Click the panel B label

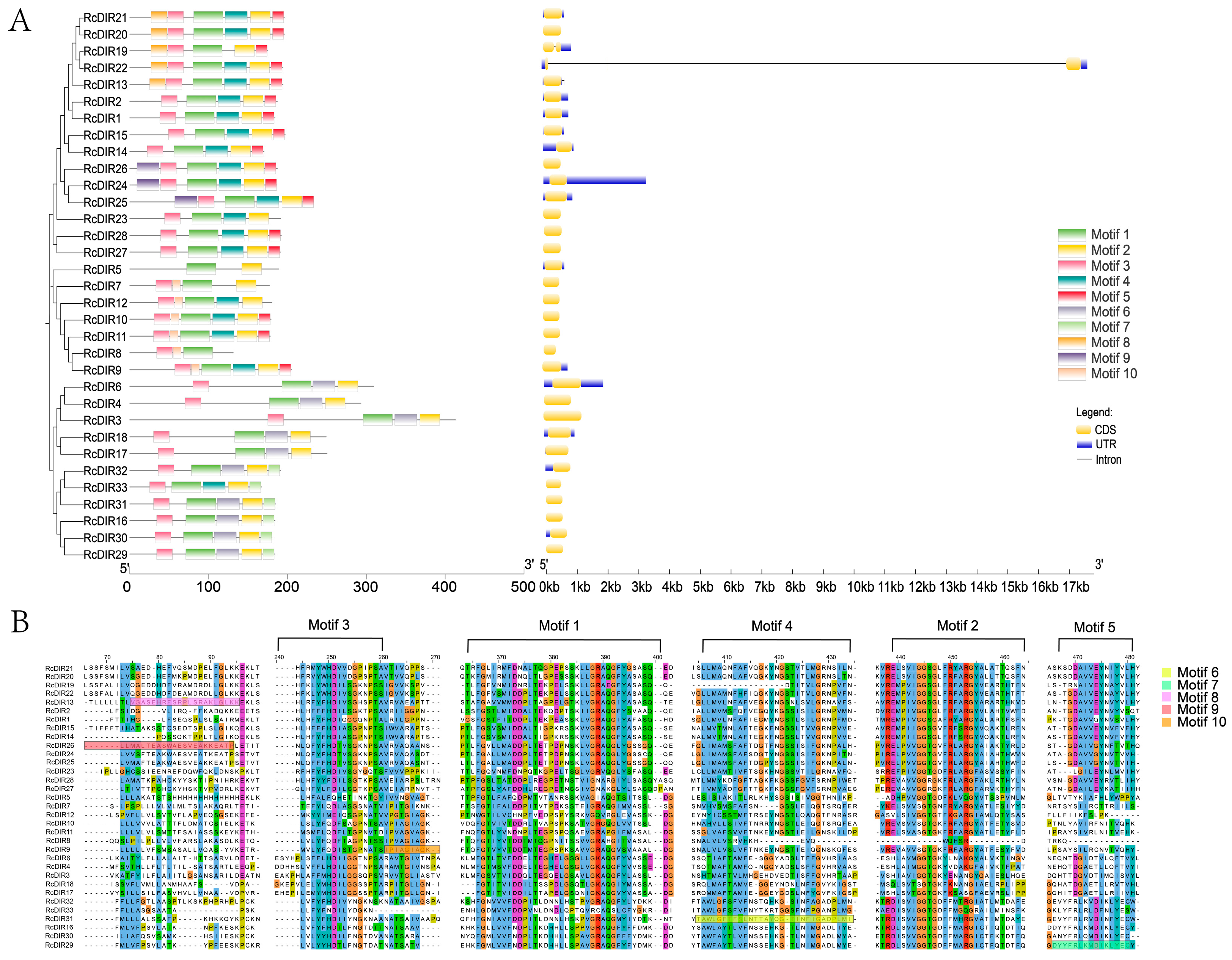click(x=20, y=622)
